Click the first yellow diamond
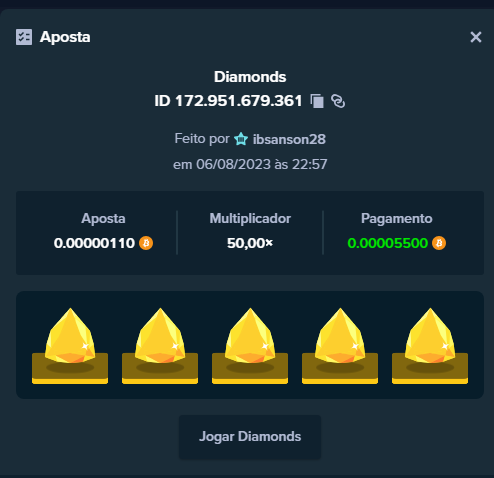This screenshot has width=494, height=478. pyautogui.click(x=70, y=336)
